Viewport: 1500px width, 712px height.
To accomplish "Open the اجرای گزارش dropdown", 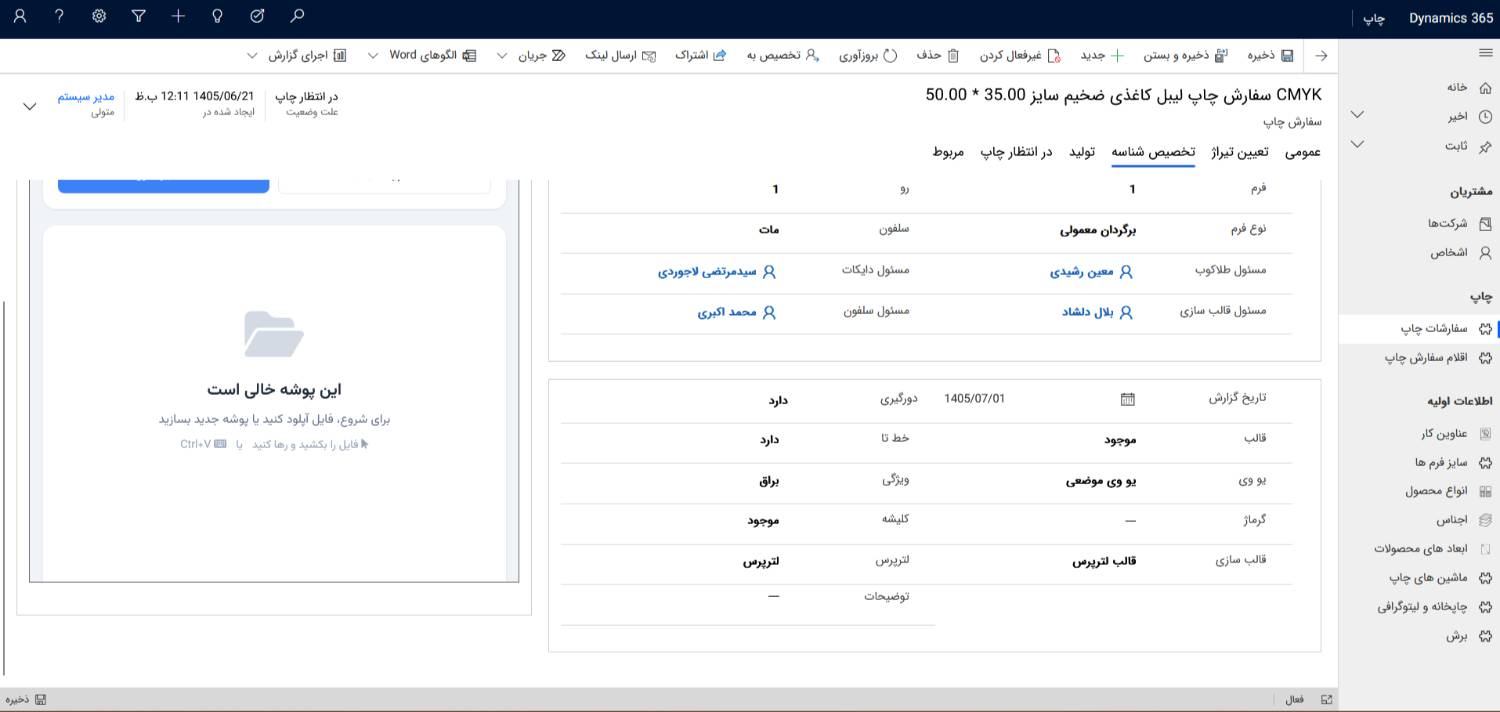I will pos(297,55).
